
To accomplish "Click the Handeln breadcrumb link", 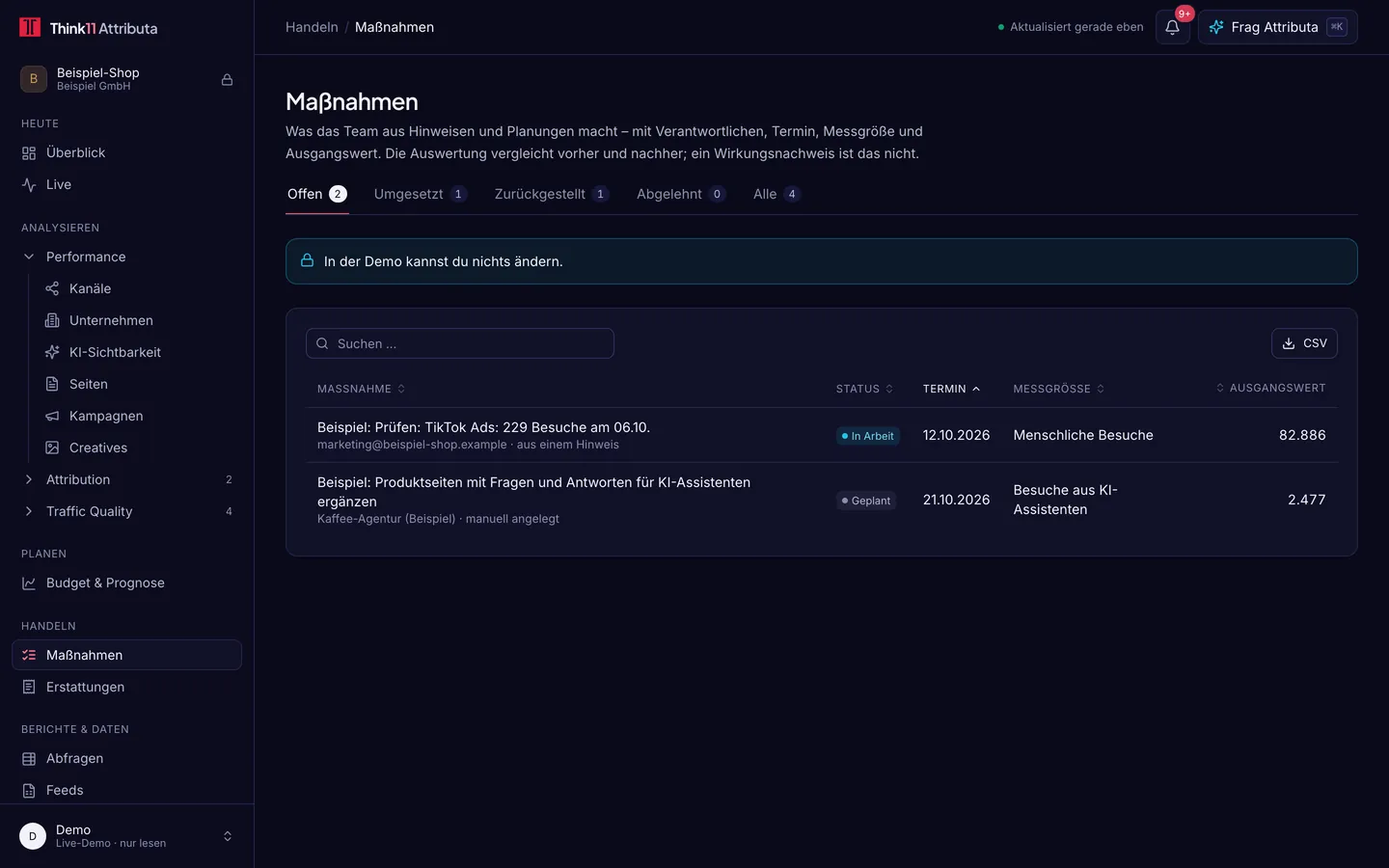I will 312,27.
